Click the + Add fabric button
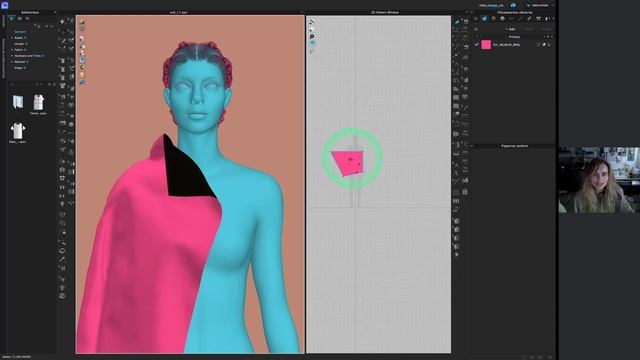640x360 pixels. tap(510, 29)
